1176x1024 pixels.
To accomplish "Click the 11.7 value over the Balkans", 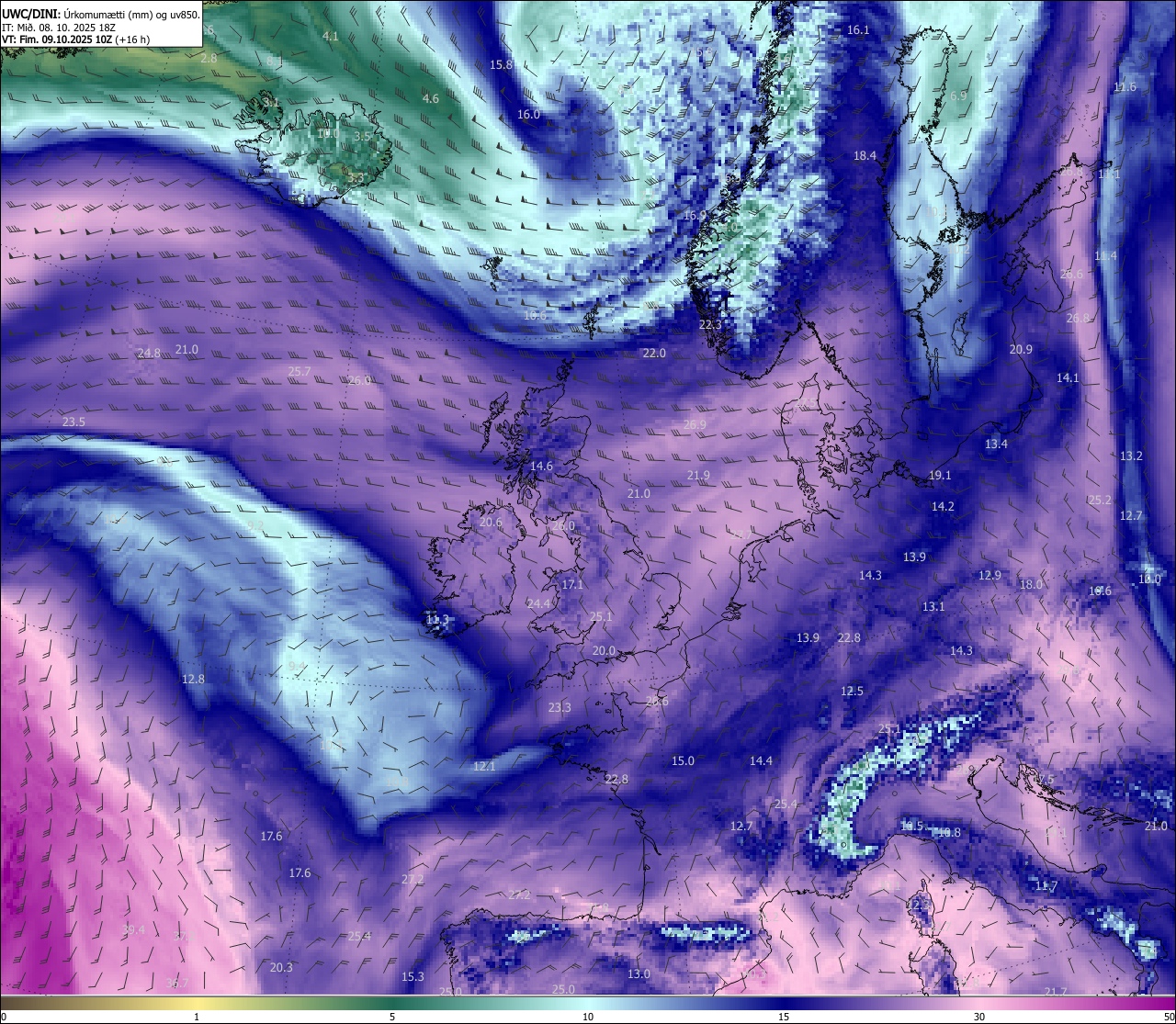I will tap(1046, 886).
